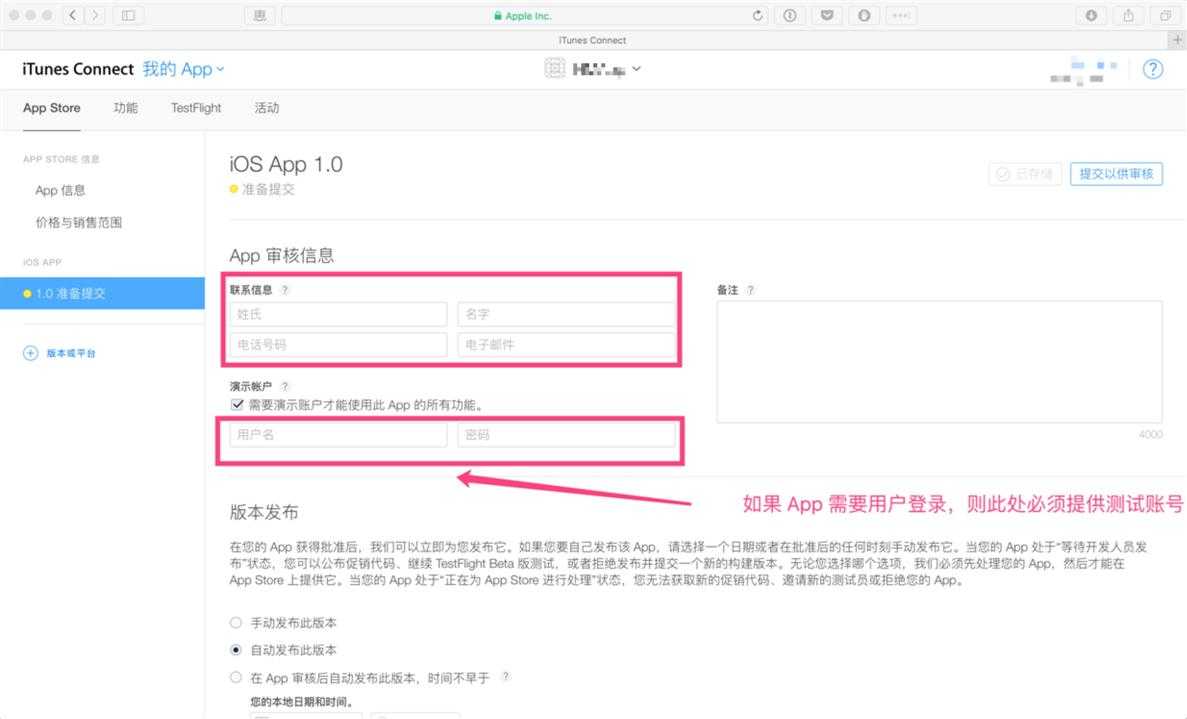The image size is (1187, 719).
Task: Click the help icon beside 演示账户
Action: click(285, 386)
